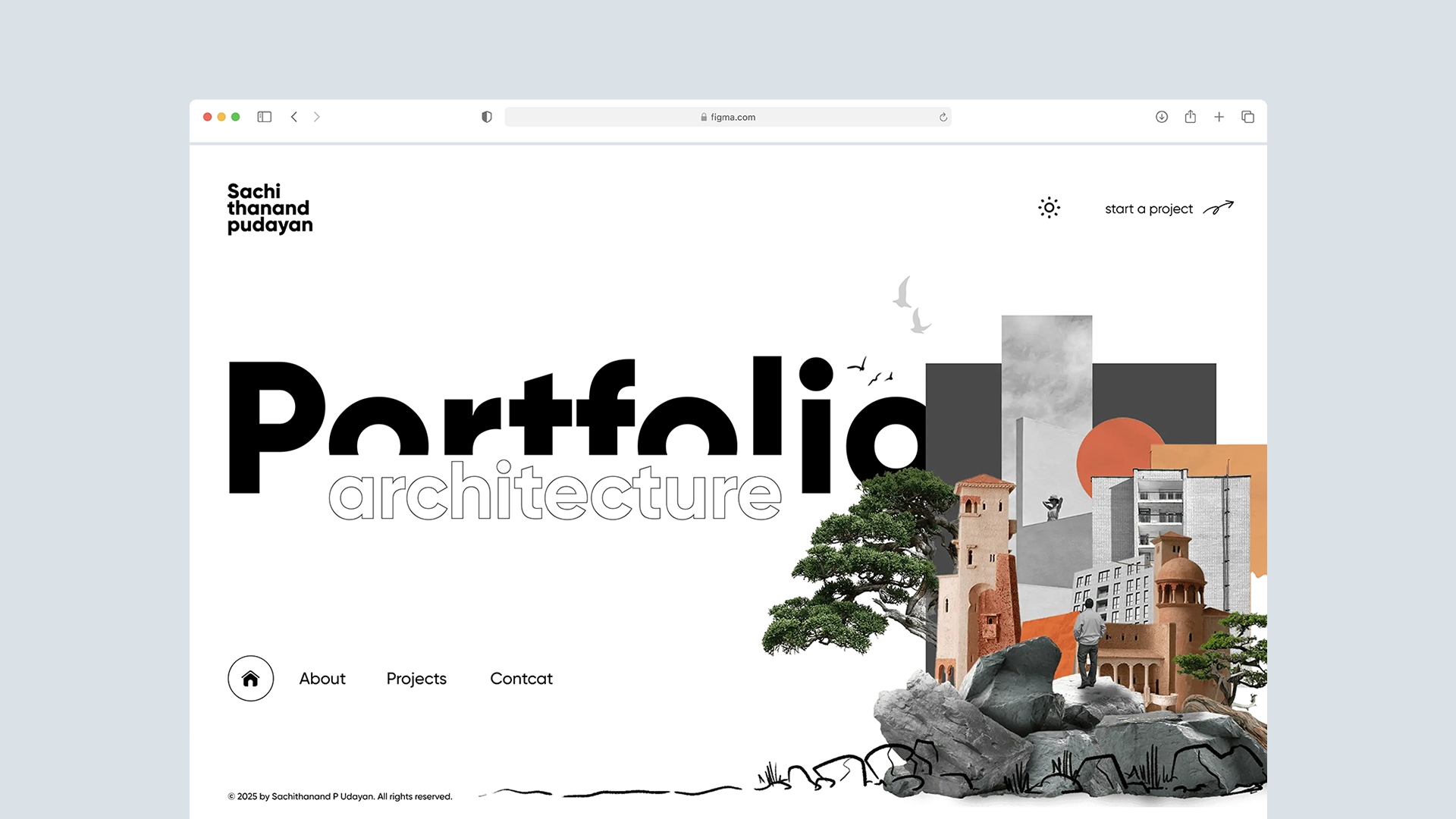Show tab overview icon
1456x819 pixels.
(x=1247, y=117)
